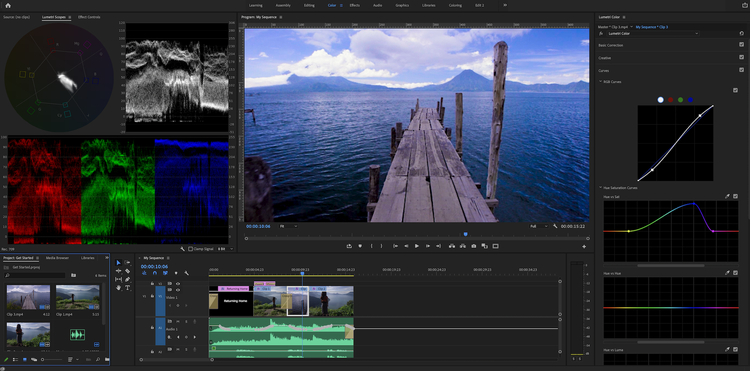Open the Effect Controls tab
This screenshot has width=750, height=371.
point(89,17)
